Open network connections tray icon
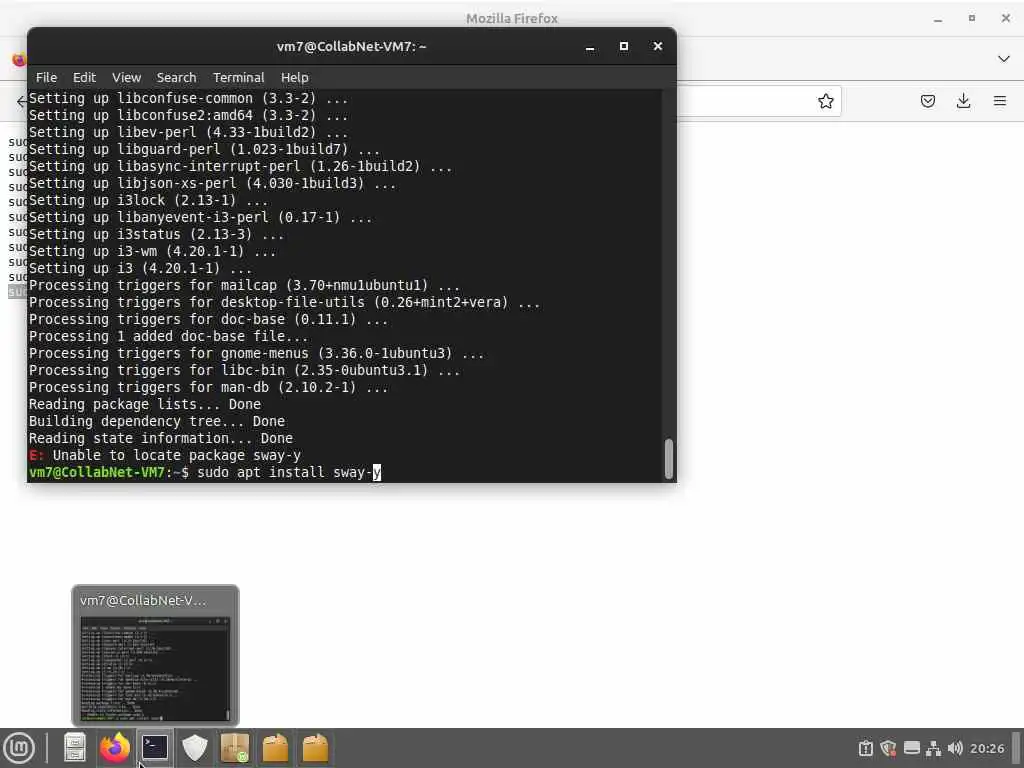Viewport: 1024px width, 768px height. click(x=934, y=748)
